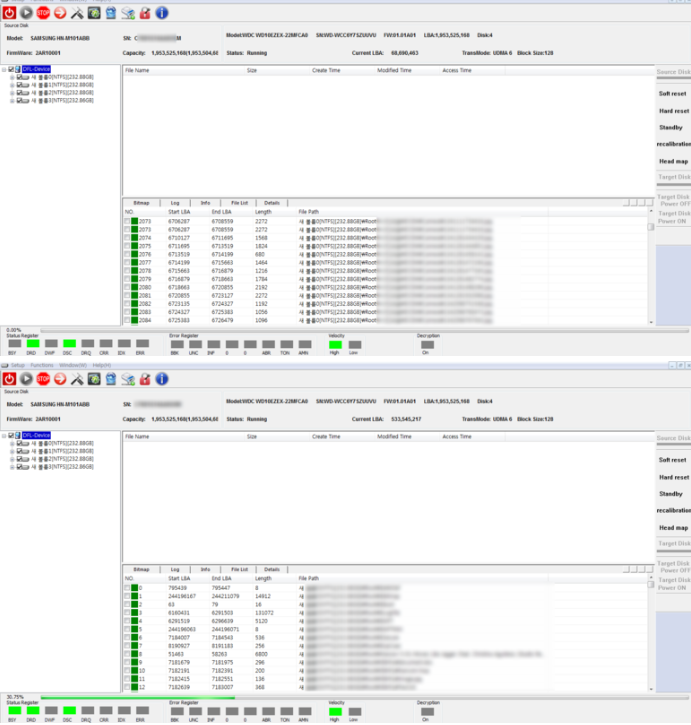Expand volume 0 NTFS node in top window
Image resolution: width=691 pixels, height=725 pixels.
pyautogui.click(x=12, y=77)
